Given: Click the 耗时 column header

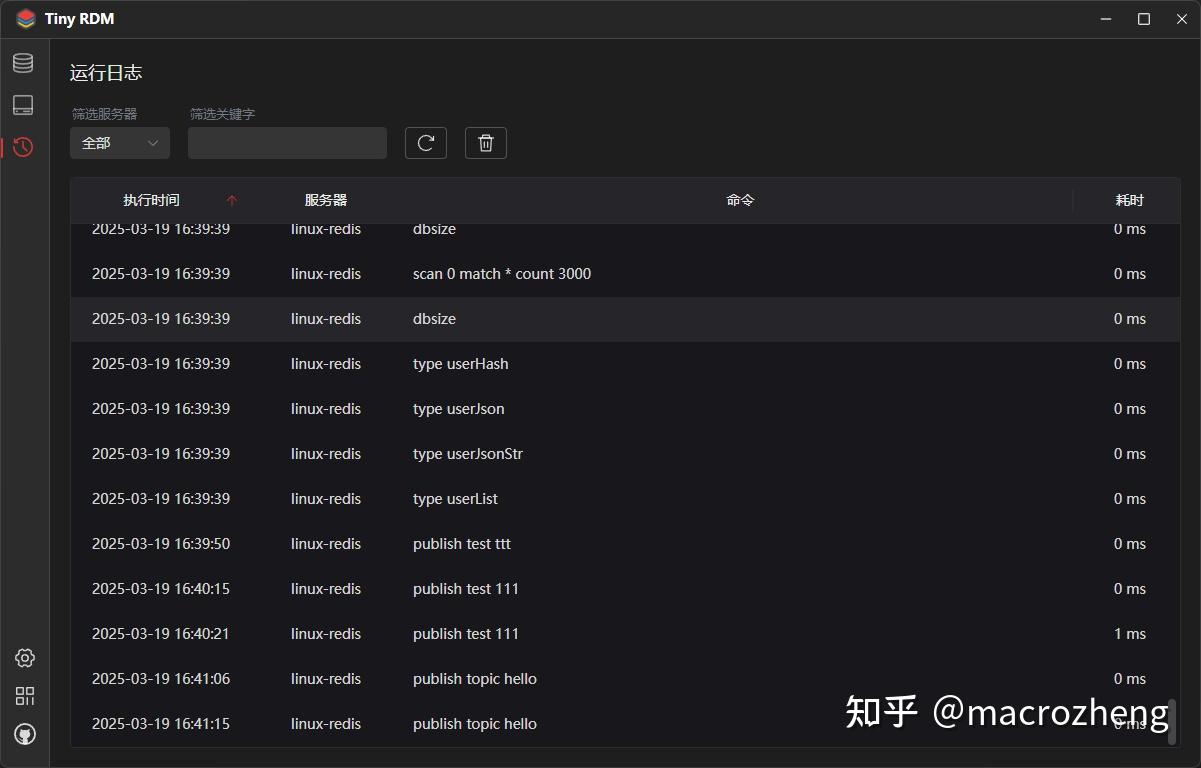Looking at the screenshot, I should click(x=1129, y=199).
